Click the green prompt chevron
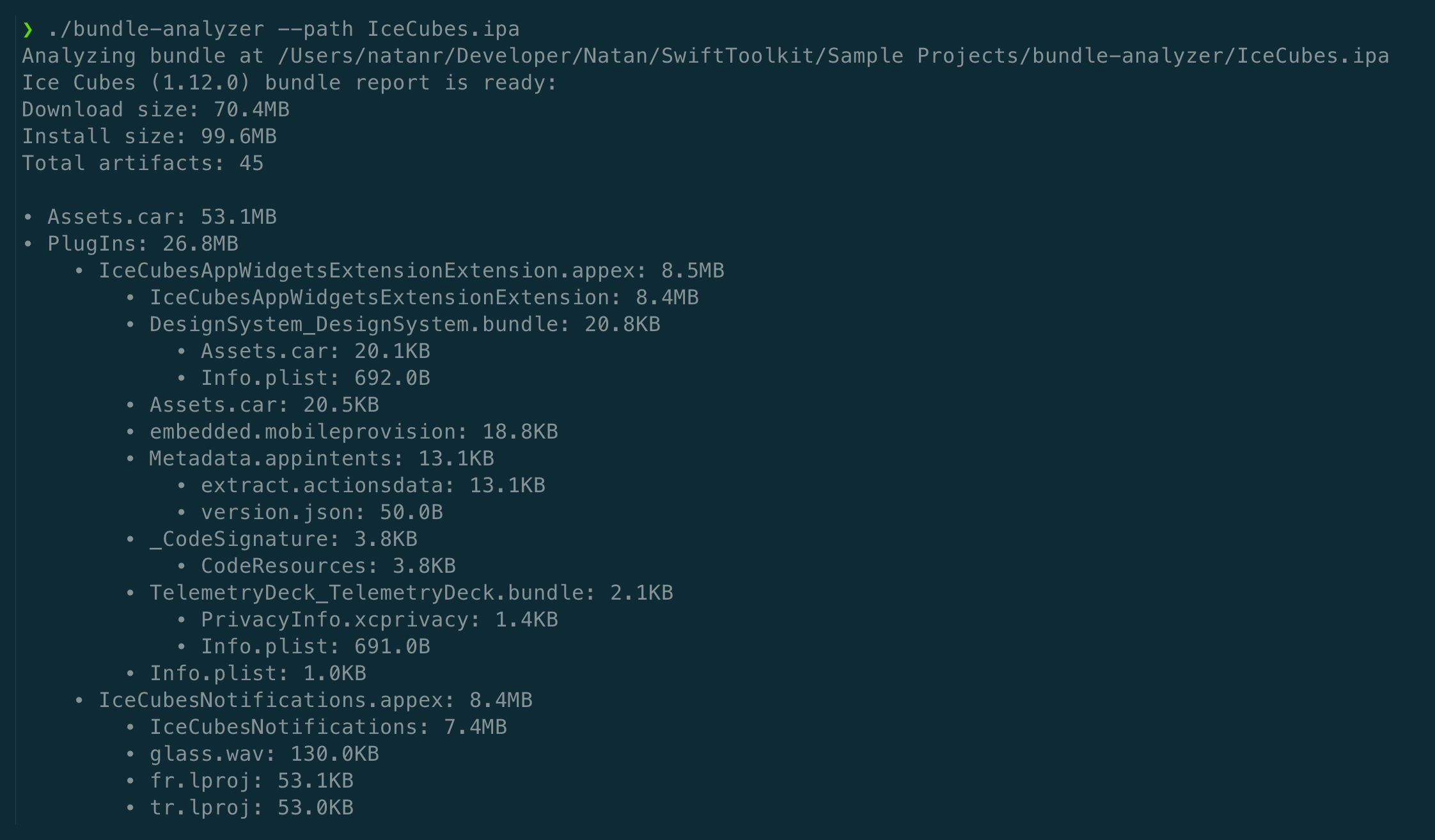 [x=27, y=29]
